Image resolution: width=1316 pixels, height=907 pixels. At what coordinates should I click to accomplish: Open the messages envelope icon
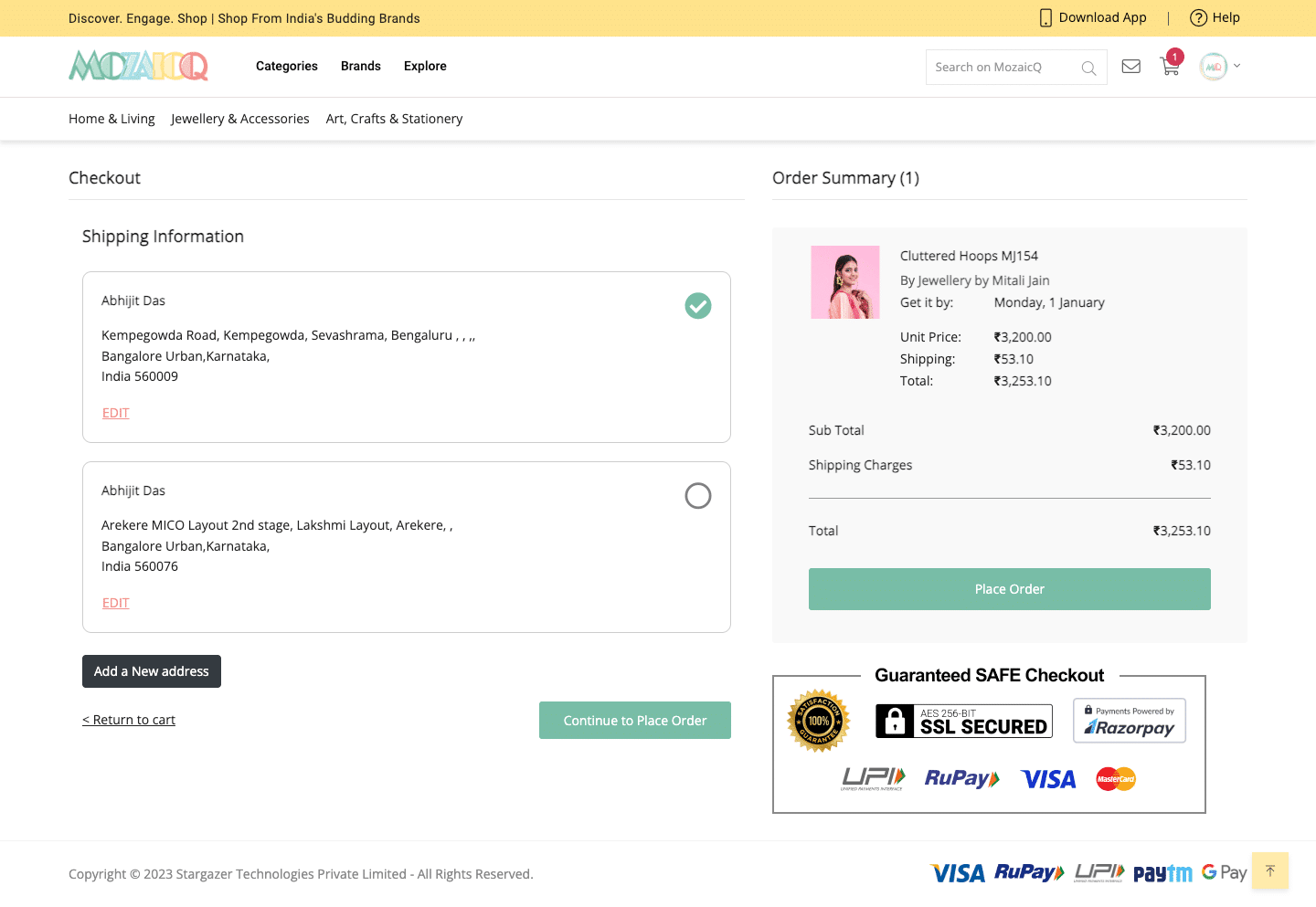(1131, 67)
